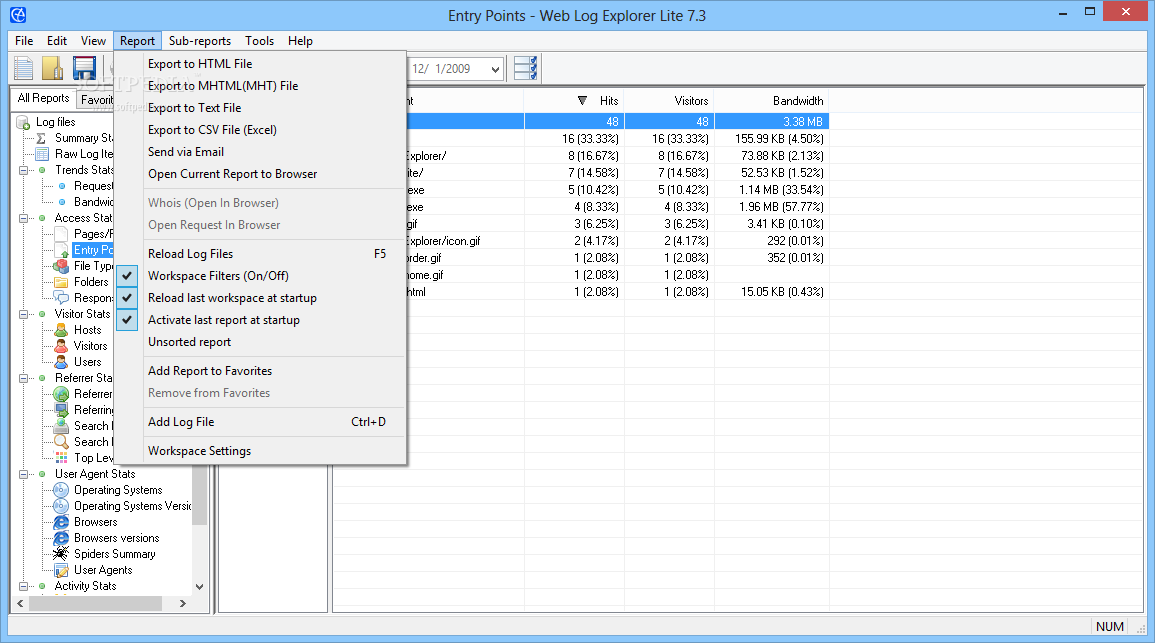
Task: Click the Referrer globe icon
Action: point(62,394)
